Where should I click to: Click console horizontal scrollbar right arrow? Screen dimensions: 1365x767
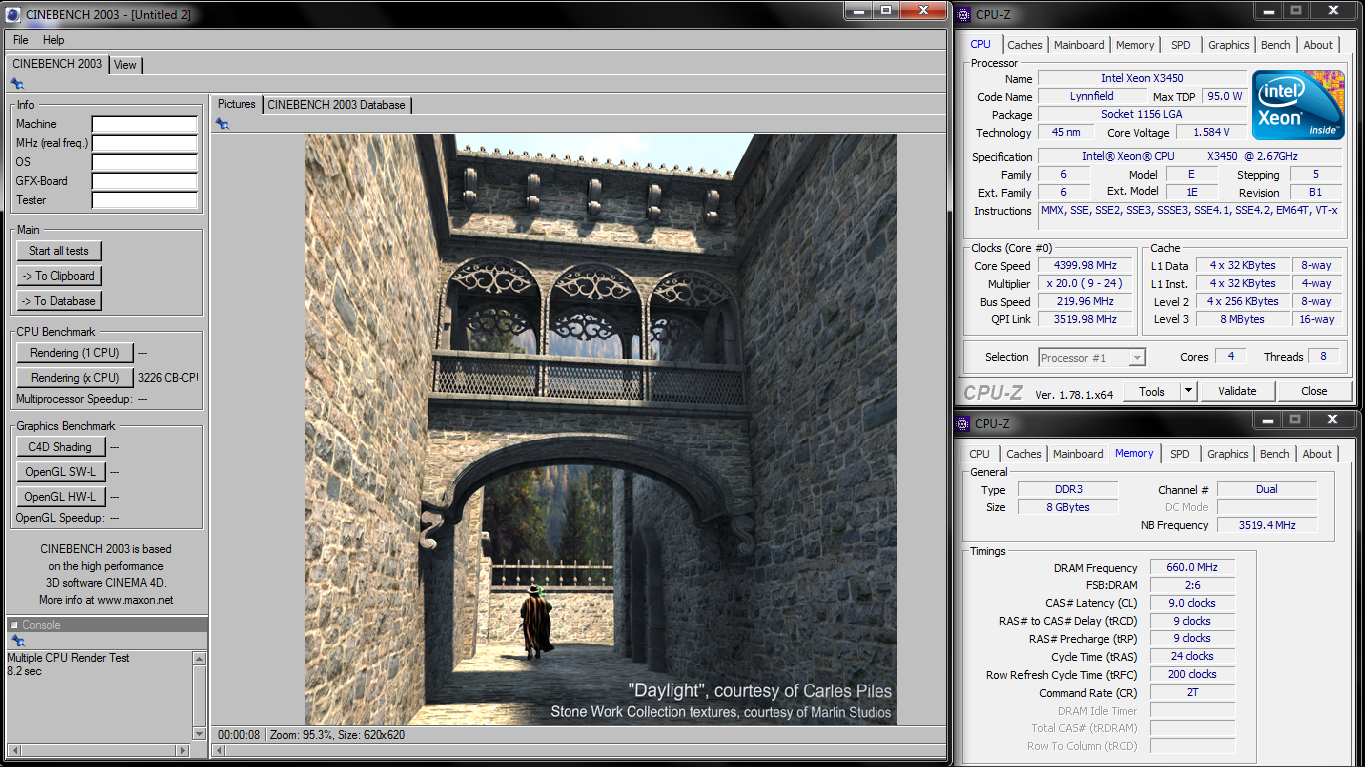click(x=183, y=750)
